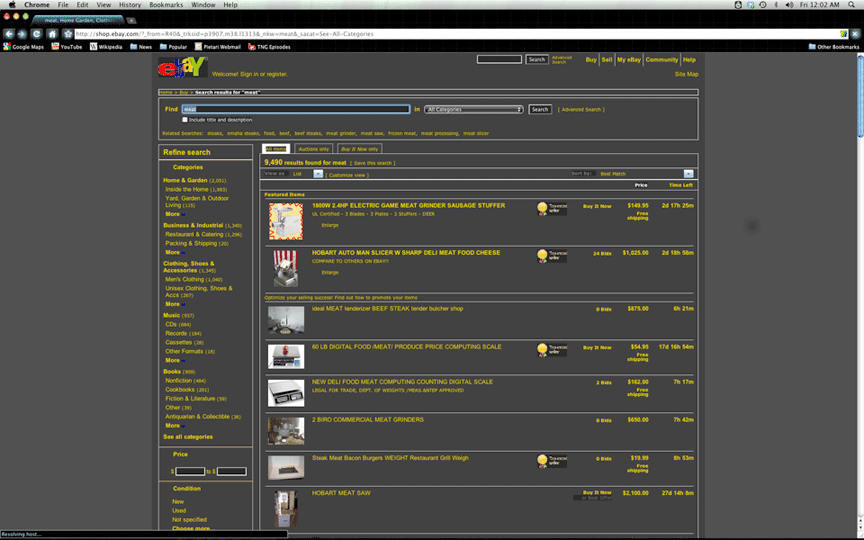
Task: Open the volume control in the menu bar
Action: pos(789,4)
